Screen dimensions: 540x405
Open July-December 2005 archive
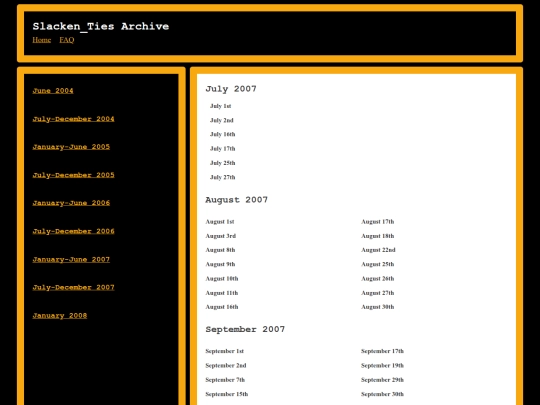(73, 175)
